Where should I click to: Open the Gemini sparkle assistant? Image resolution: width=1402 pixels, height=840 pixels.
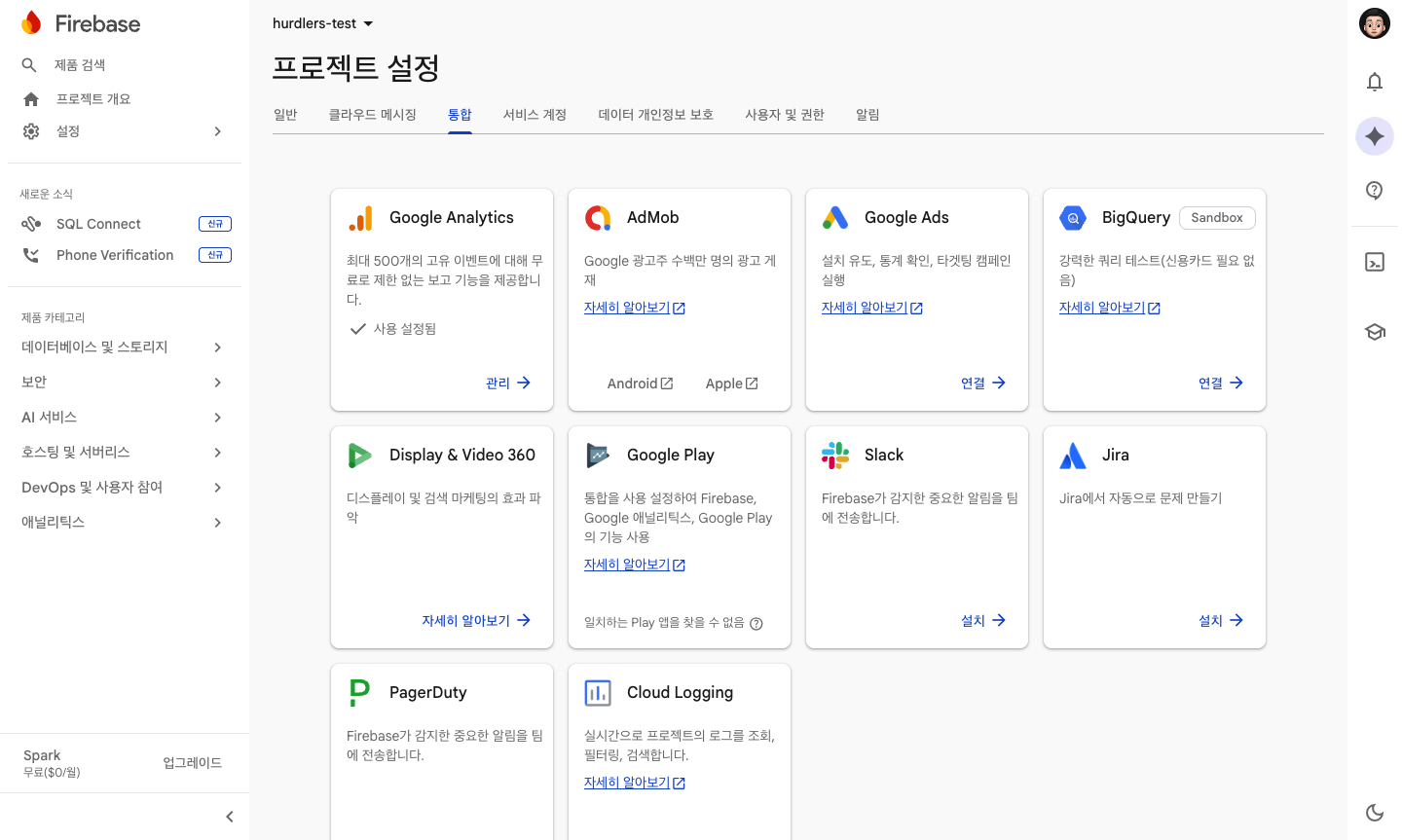click(x=1375, y=136)
